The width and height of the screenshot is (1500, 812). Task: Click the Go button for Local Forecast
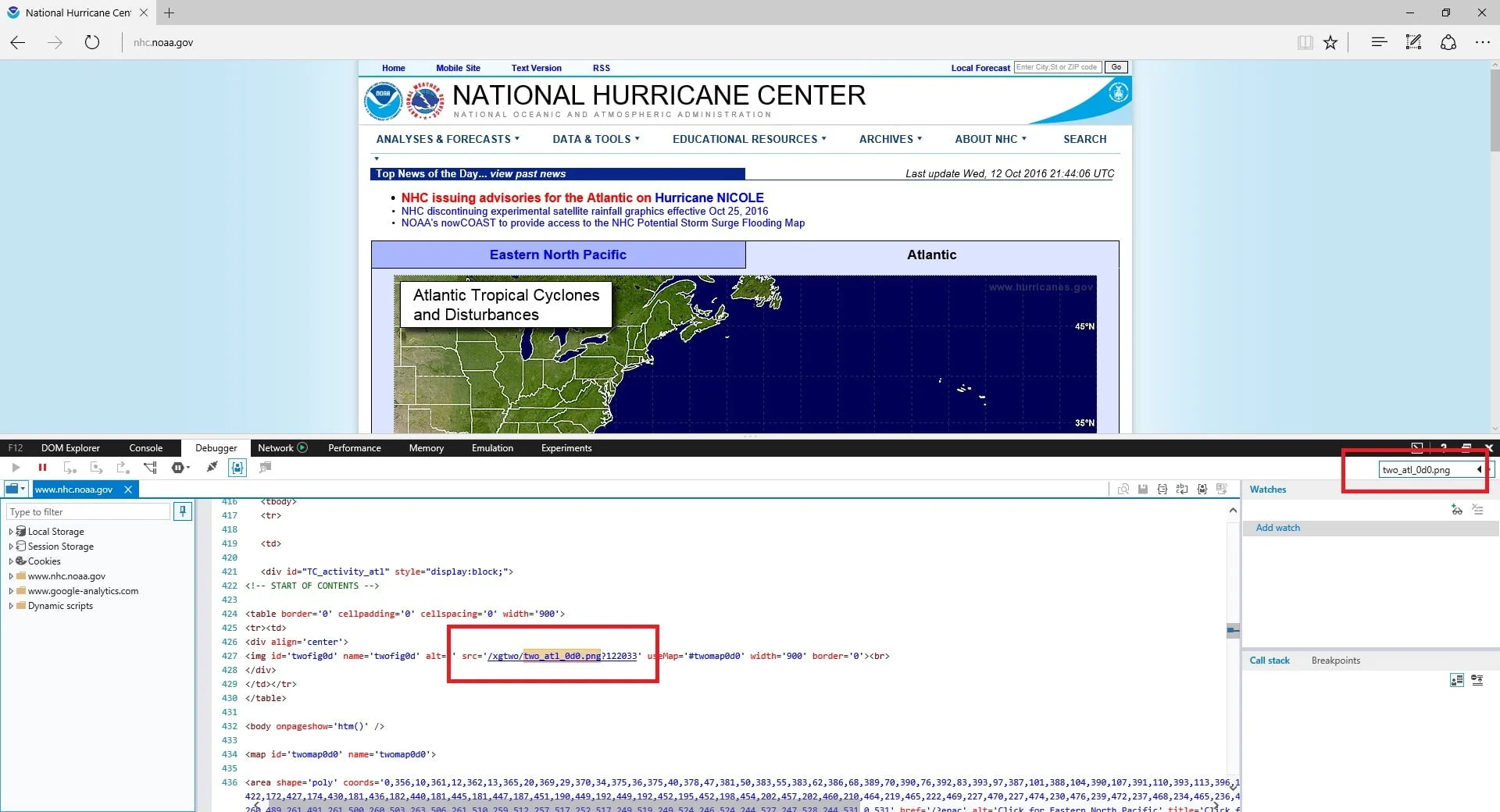pyautogui.click(x=1116, y=68)
